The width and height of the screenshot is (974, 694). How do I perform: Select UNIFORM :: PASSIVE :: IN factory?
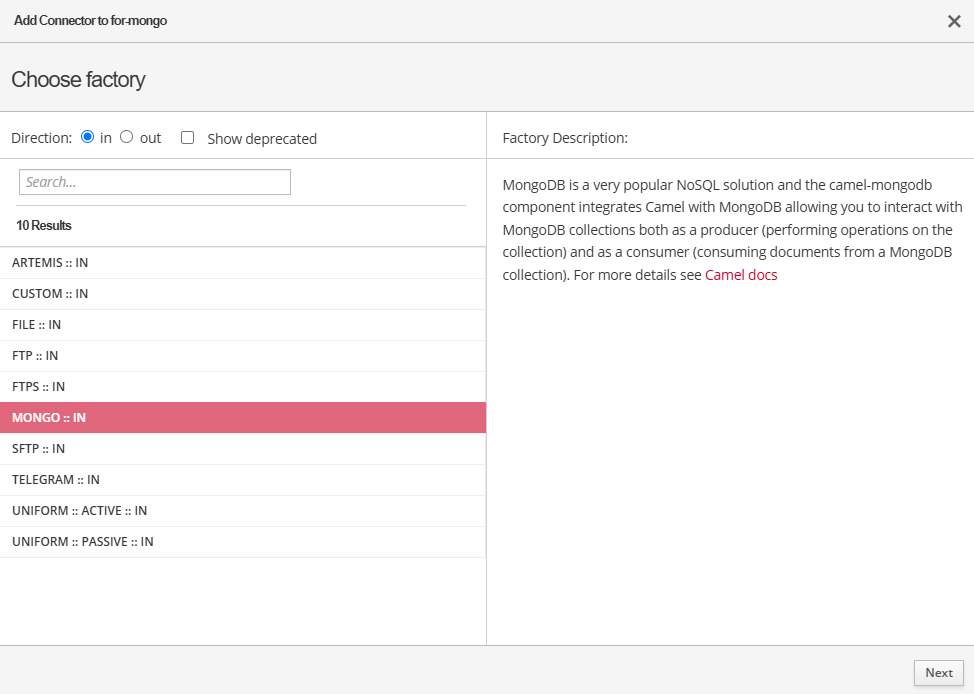[83, 542]
